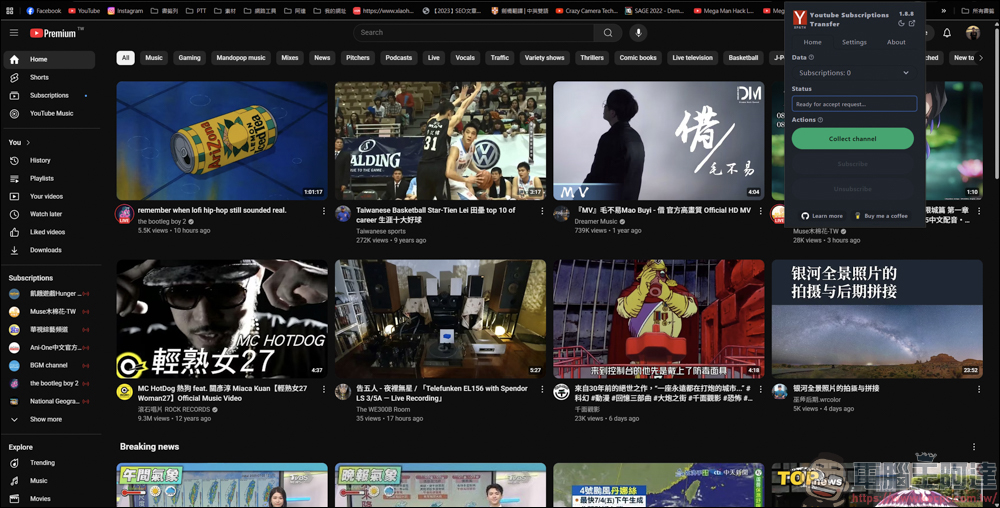This screenshot has height=508, width=1000.
Task: Click the bootleg boy 2 channel avatar
Action: [x=124, y=214]
